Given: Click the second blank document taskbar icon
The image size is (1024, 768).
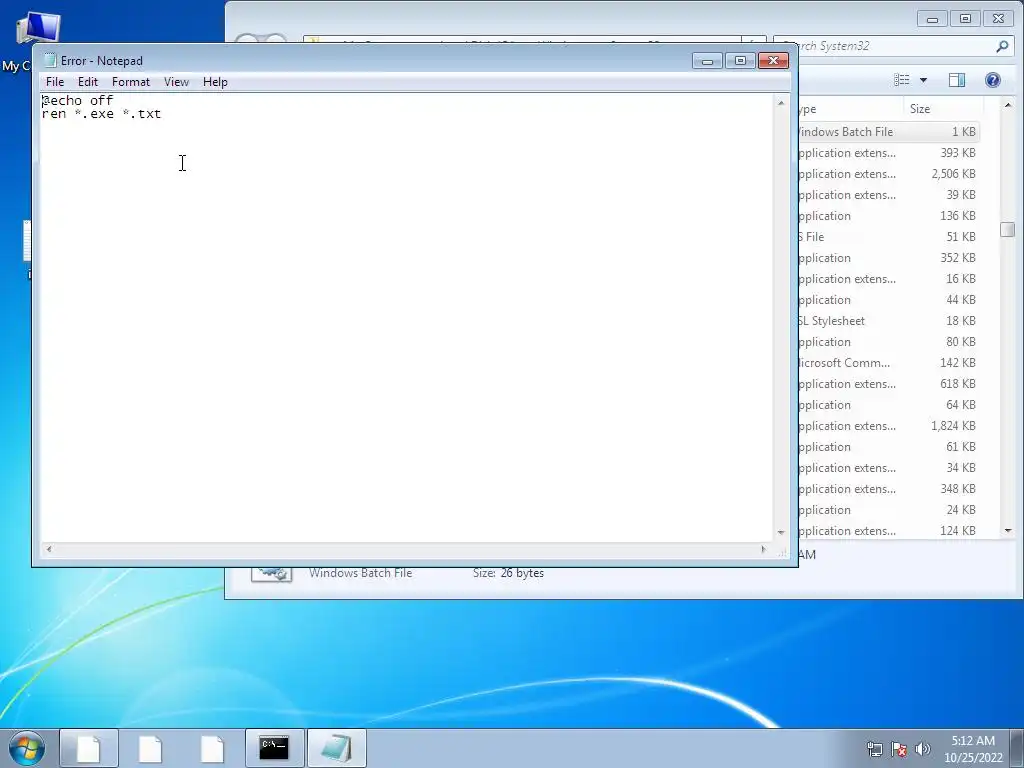Looking at the screenshot, I should (x=150, y=748).
